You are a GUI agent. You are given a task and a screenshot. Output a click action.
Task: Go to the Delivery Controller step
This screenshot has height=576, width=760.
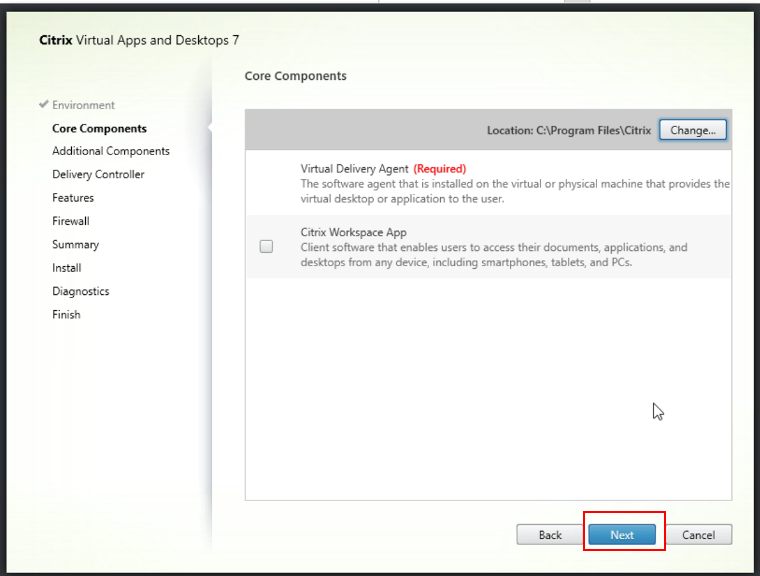(x=98, y=175)
